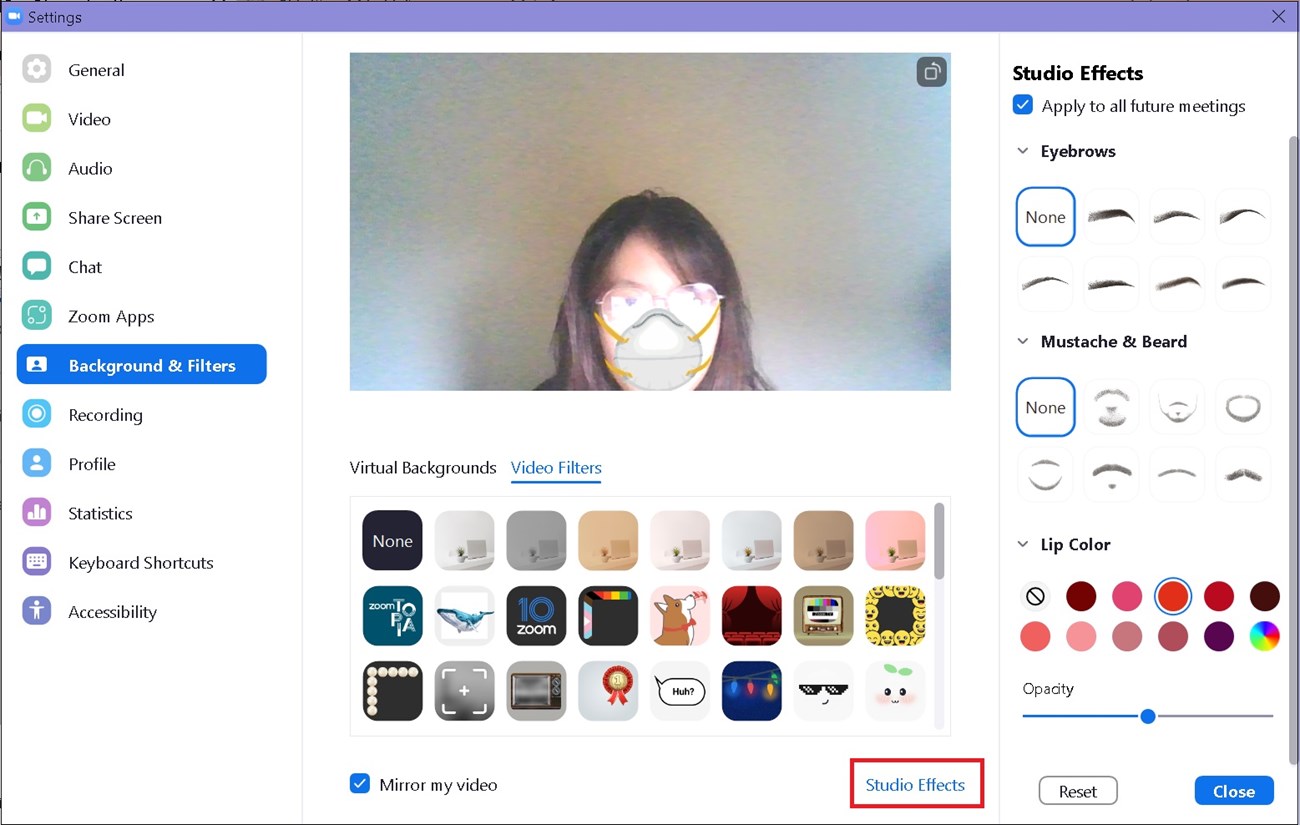The image size is (1300, 825).
Task: Collapse the Eyebrows section
Action: 1022,151
